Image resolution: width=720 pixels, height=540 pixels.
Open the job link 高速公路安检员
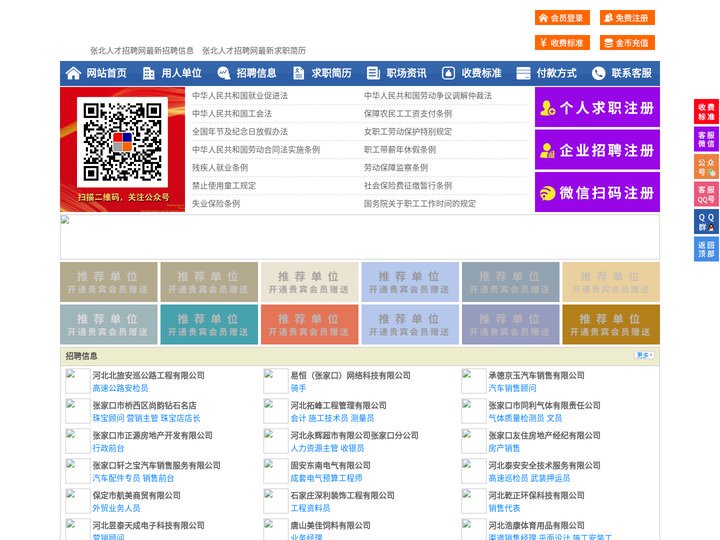pyautogui.click(x=120, y=388)
